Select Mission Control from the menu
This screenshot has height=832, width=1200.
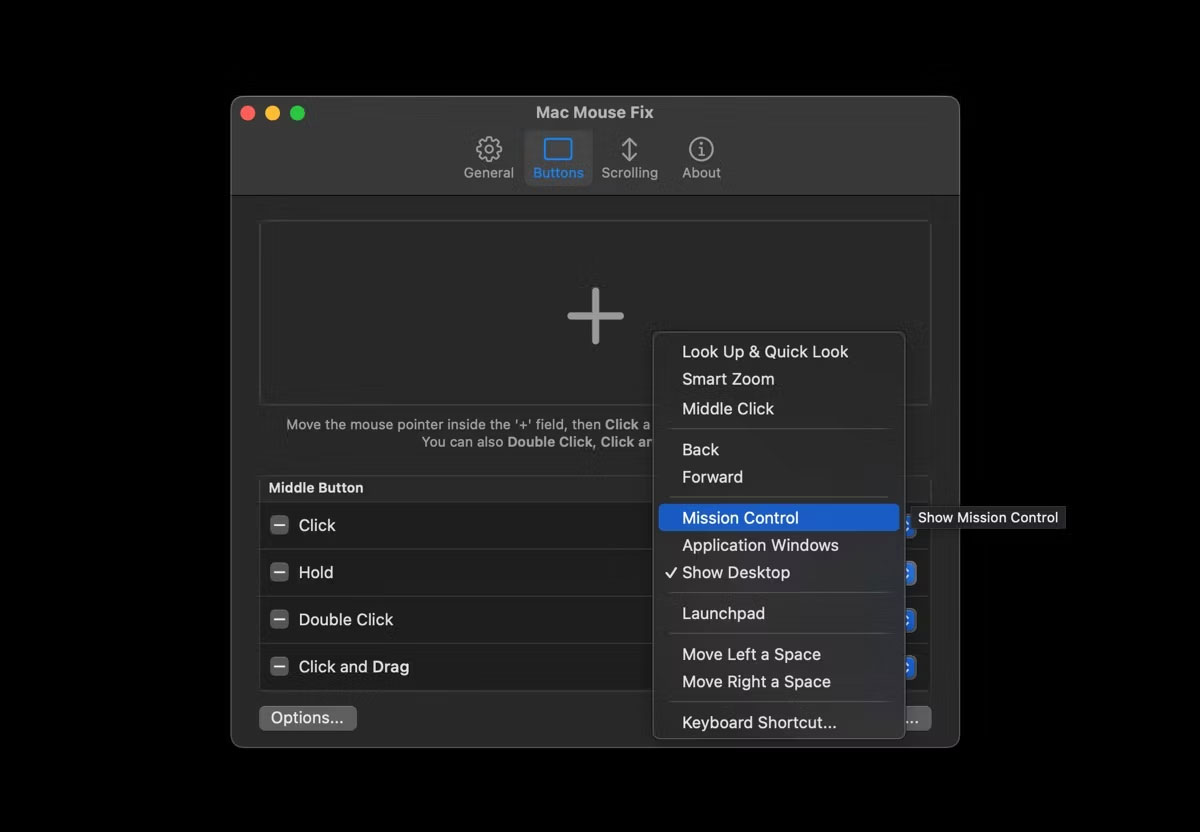click(740, 517)
